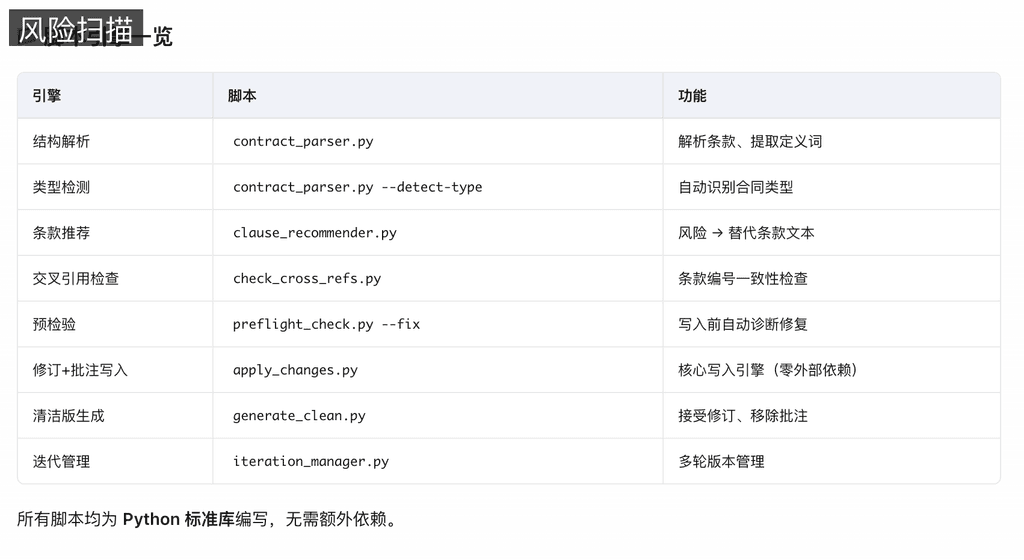The height and width of the screenshot is (560, 1024).
Task: Select 核心写入引擎（零外部依赖）description
Action: tap(768, 370)
